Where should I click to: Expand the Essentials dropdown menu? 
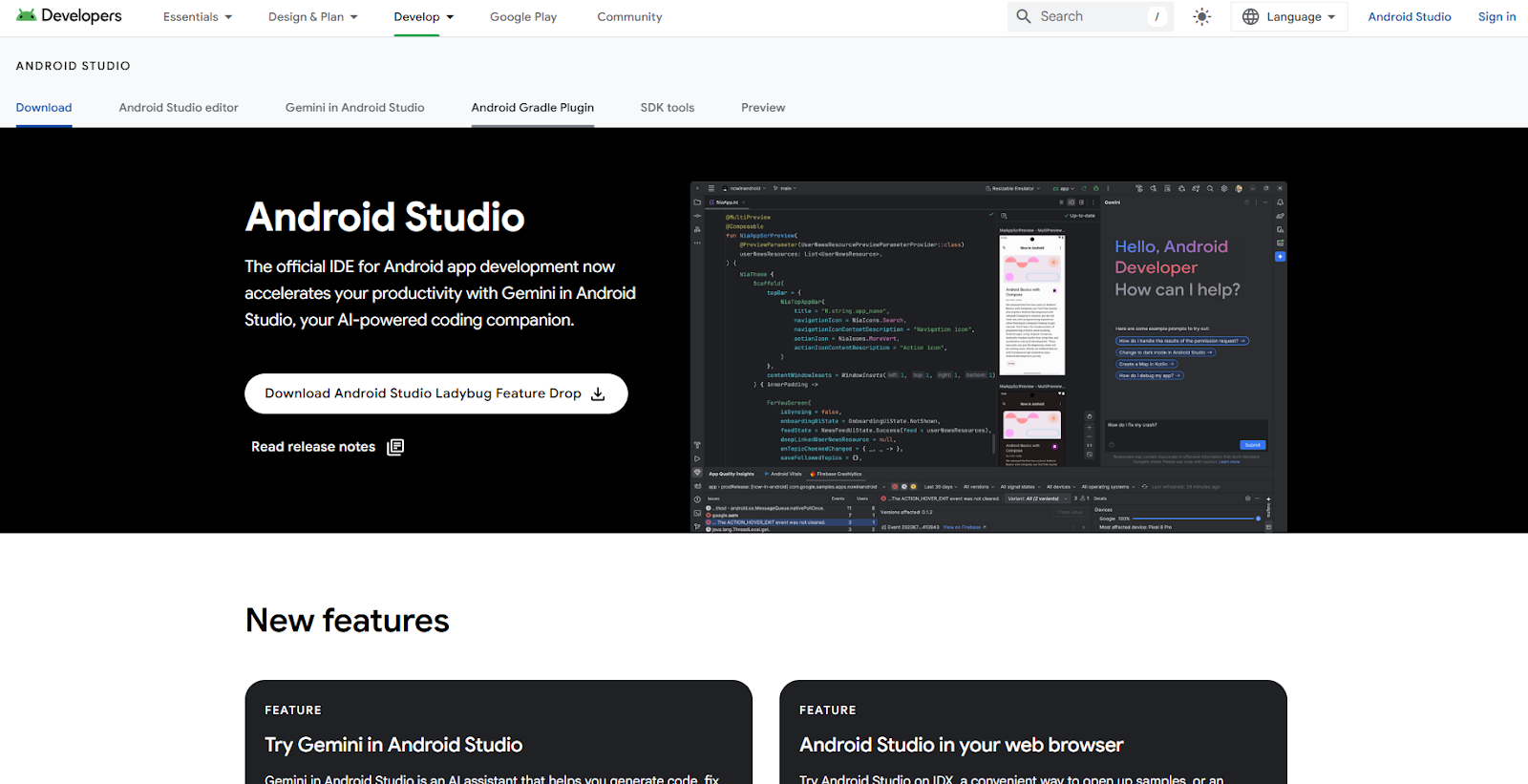click(x=197, y=17)
